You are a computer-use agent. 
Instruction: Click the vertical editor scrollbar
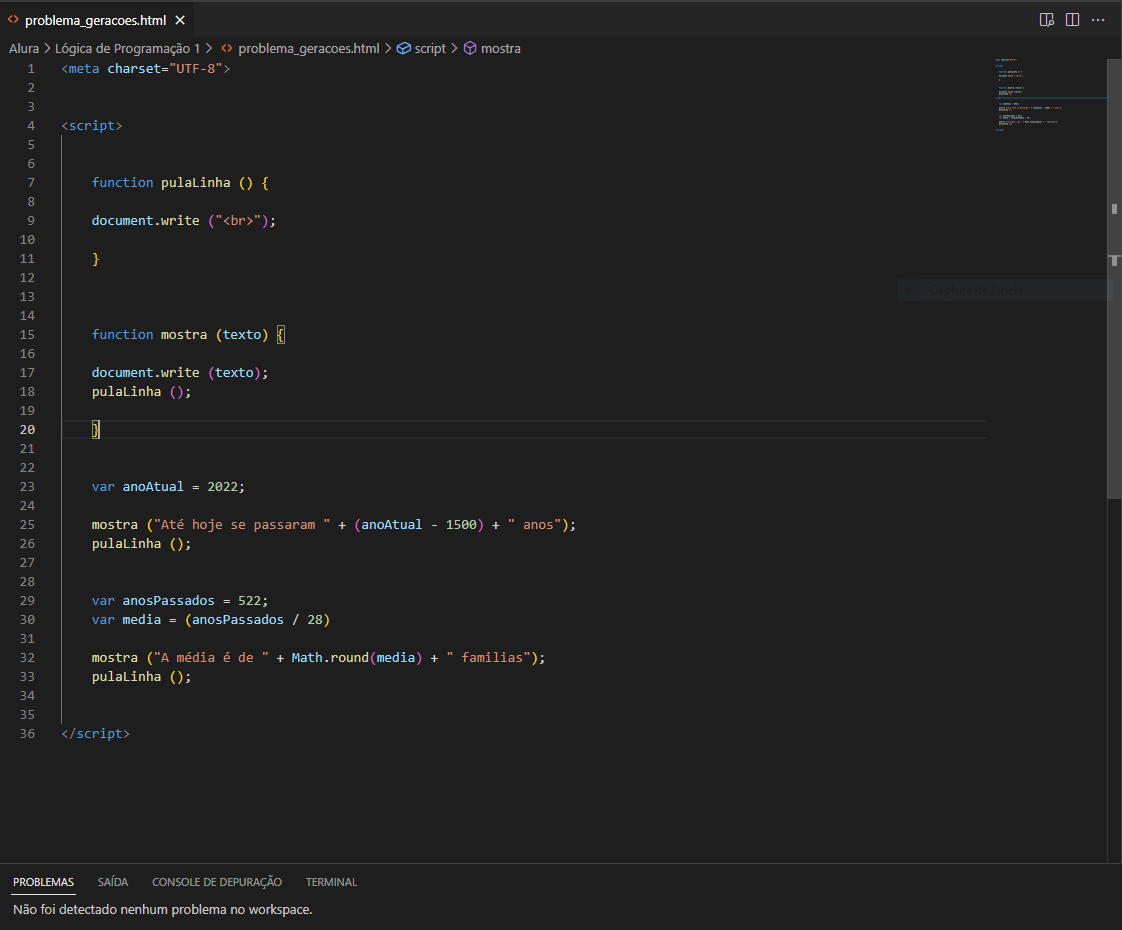pyautogui.click(x=1114, y=279)
